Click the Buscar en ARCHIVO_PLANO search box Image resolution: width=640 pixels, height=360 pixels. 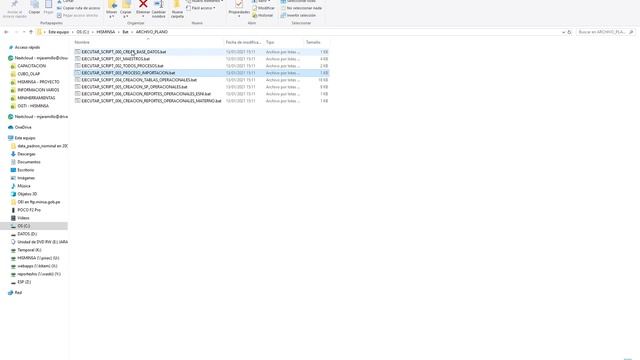(x=606, y=32)
